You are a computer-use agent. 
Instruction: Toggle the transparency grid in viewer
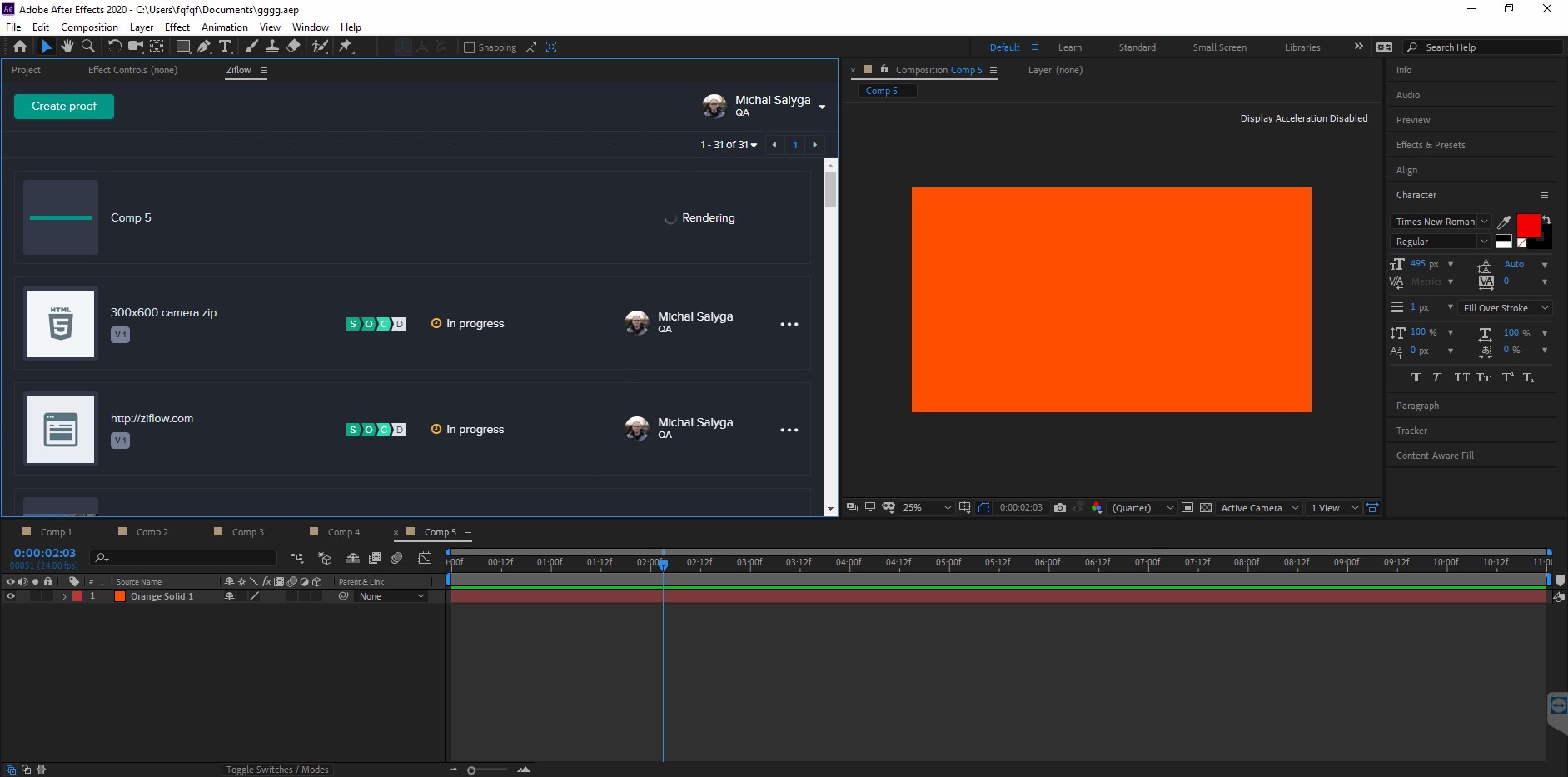pos(1205,508)
